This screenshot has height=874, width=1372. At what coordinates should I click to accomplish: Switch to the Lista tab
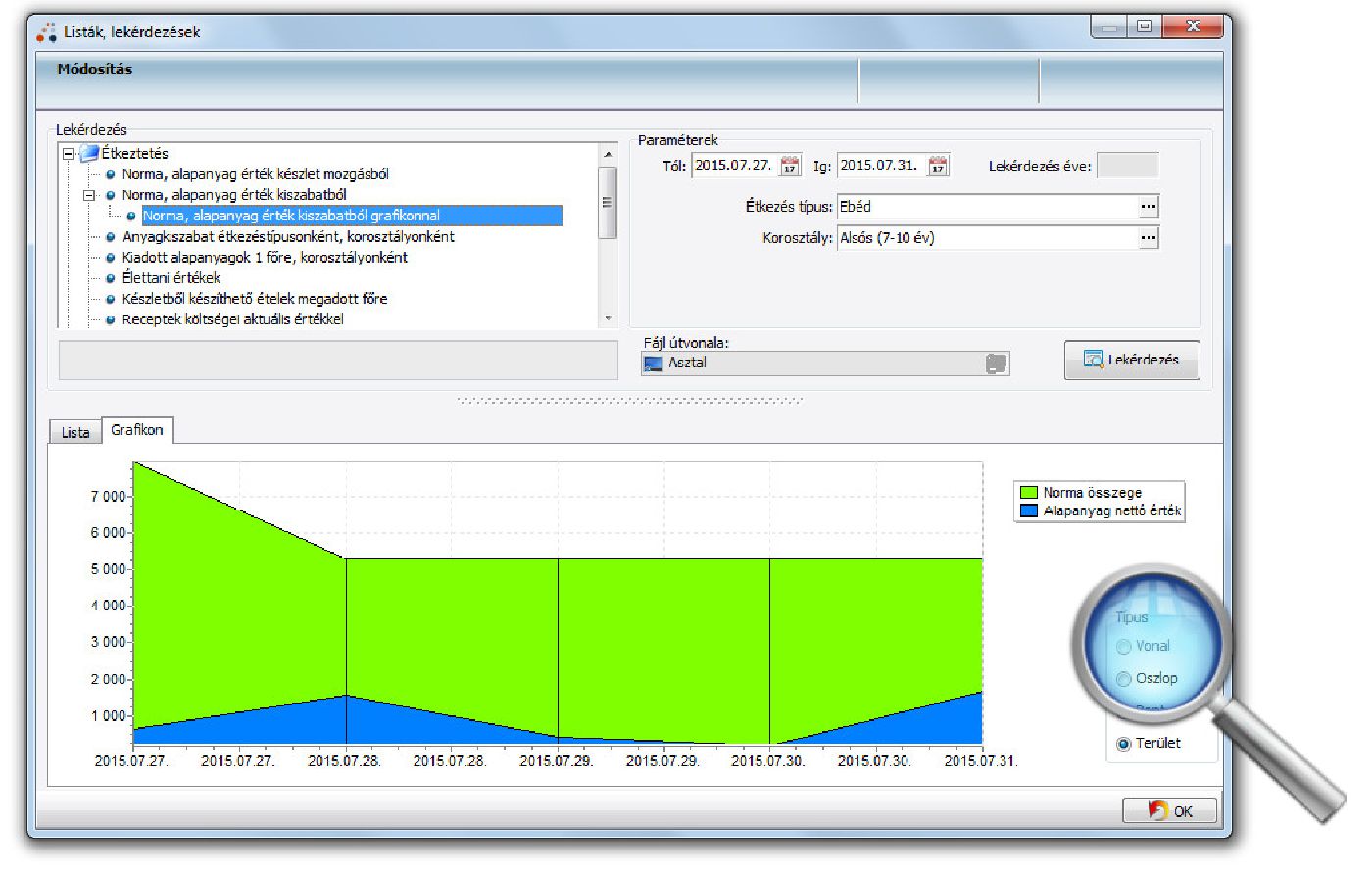pos(75,432)
